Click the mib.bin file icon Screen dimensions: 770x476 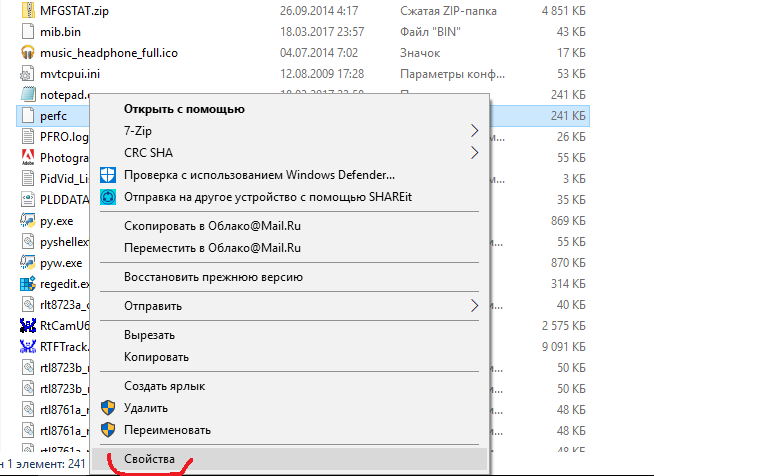point(28,31)
